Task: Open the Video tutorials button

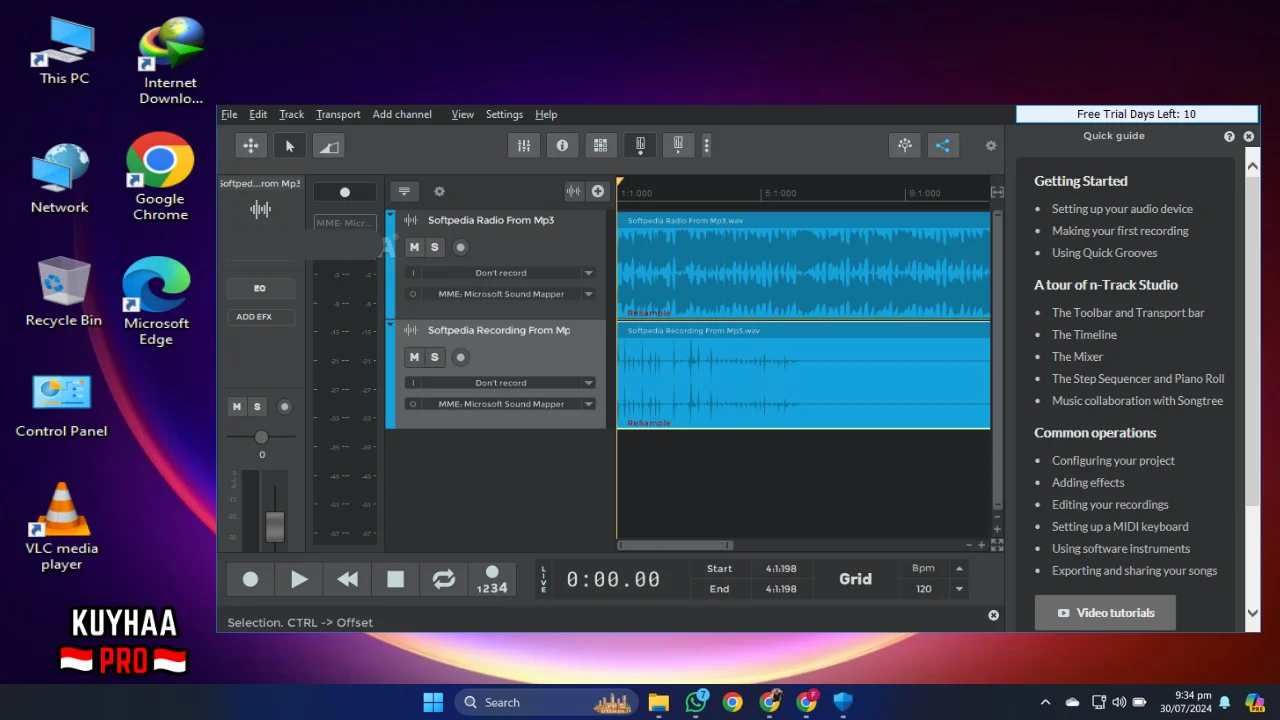Action: click(x=1105, y=613)
